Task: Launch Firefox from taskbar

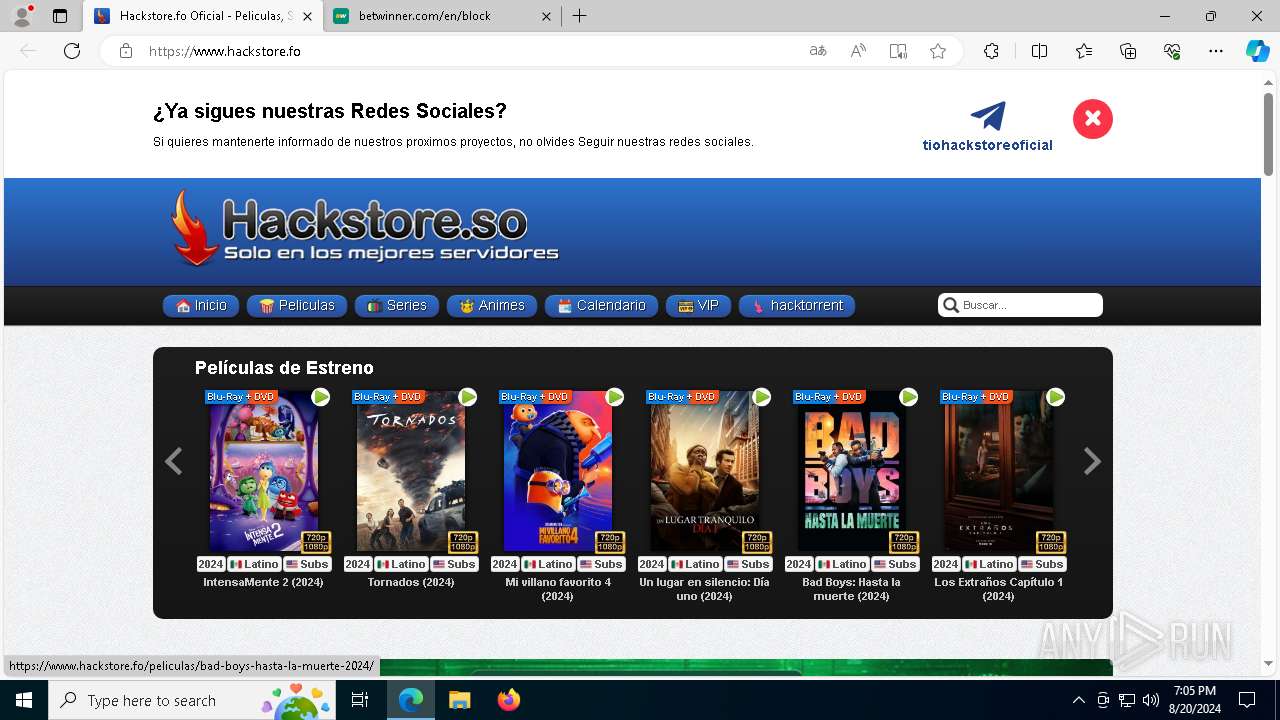Action: coord(509,700)
